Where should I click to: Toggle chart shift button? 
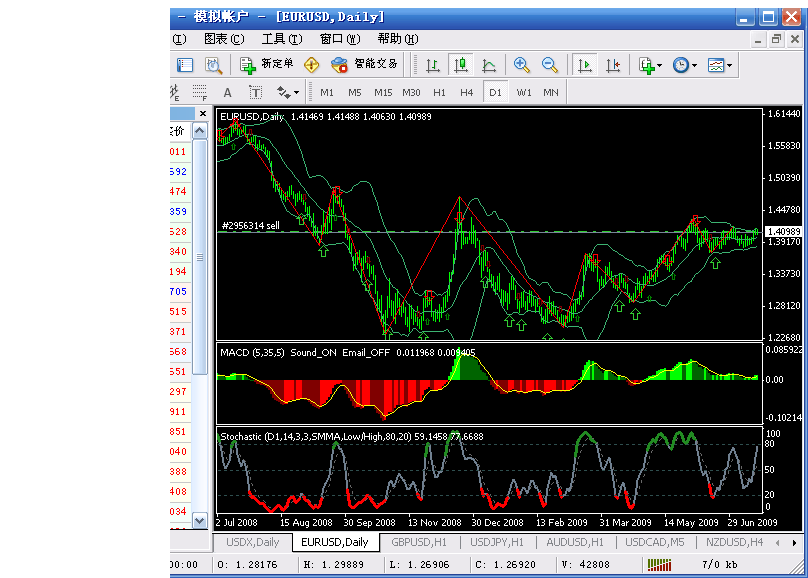click(x=613, y=65)
